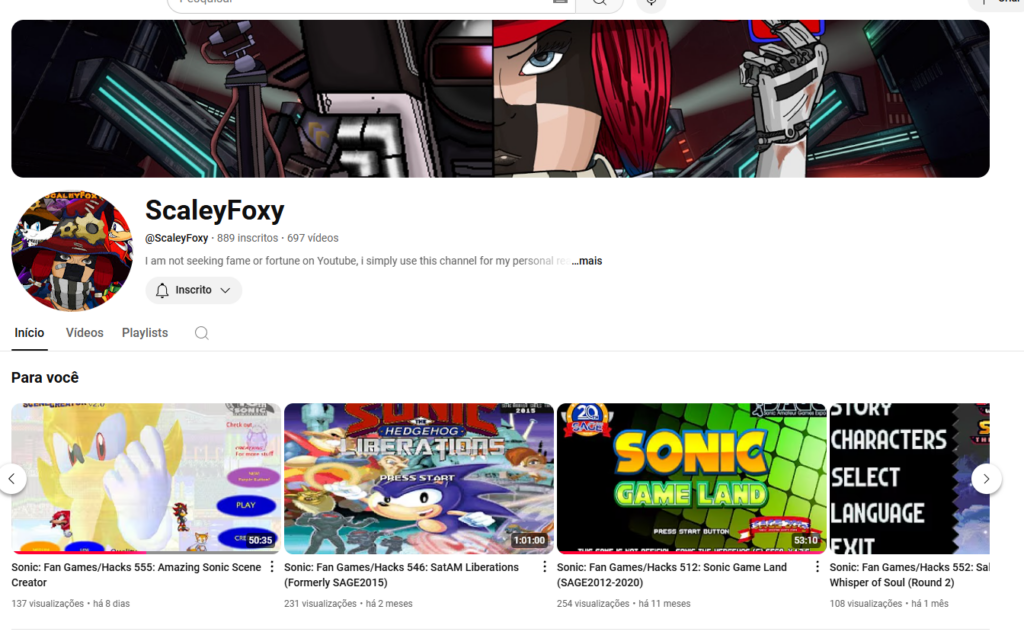The height and width of the screenshot is (632, 1024).
Task: Click the '@ScaleyFoxy' channel handle
Action: point(176,238)
